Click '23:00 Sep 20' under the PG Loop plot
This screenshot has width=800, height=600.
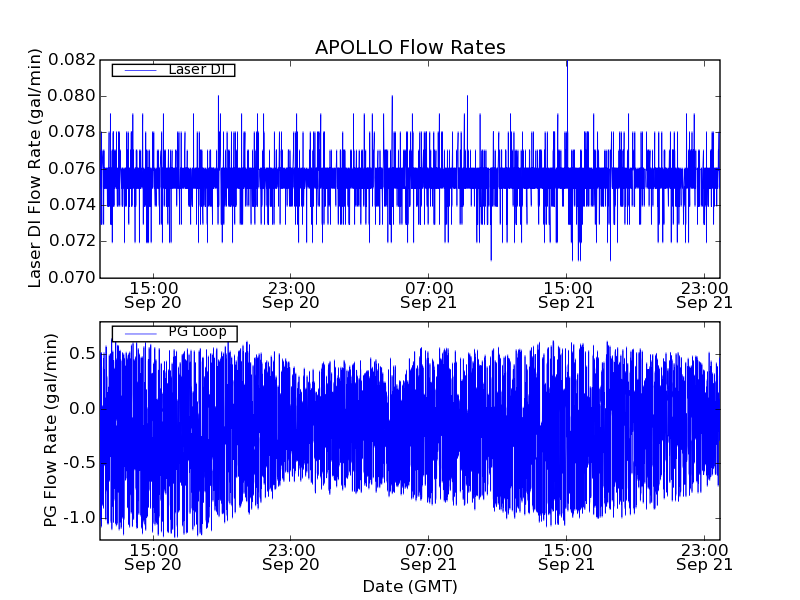tap(291, 558)
